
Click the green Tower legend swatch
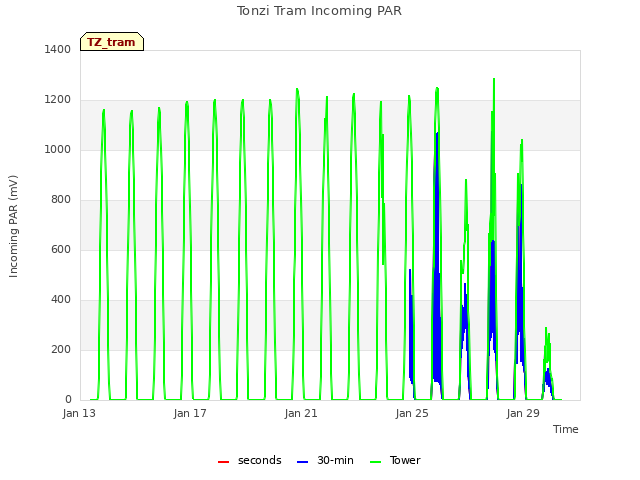pyautogui.click(x=375, y=462)
